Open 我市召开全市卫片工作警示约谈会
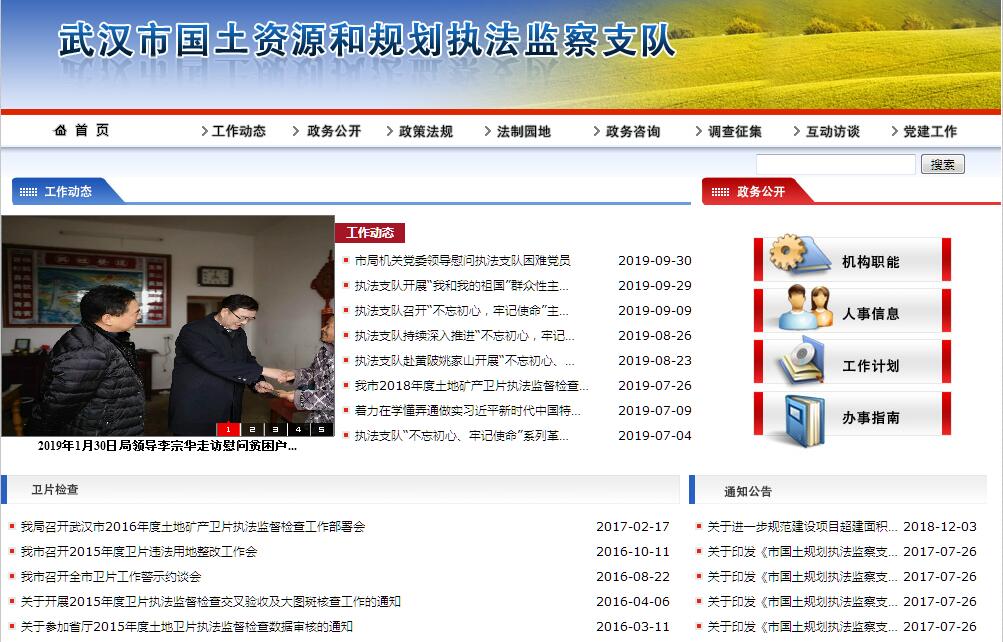The height and width of the screenshot is (642, 1003). pyautogui.click(x=111, y=576)
